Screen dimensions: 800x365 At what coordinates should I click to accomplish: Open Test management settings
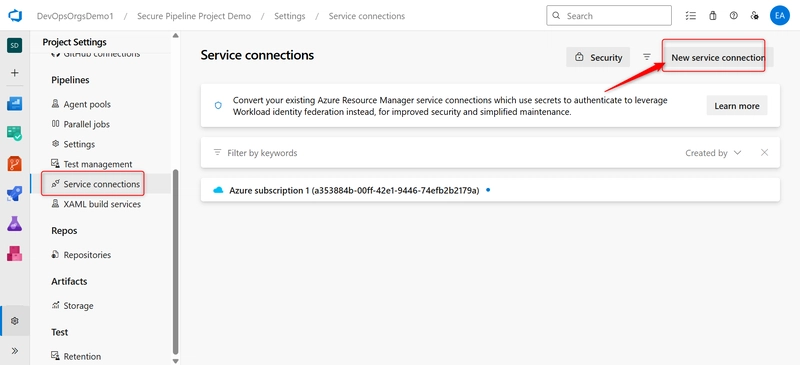click(97, 164)
